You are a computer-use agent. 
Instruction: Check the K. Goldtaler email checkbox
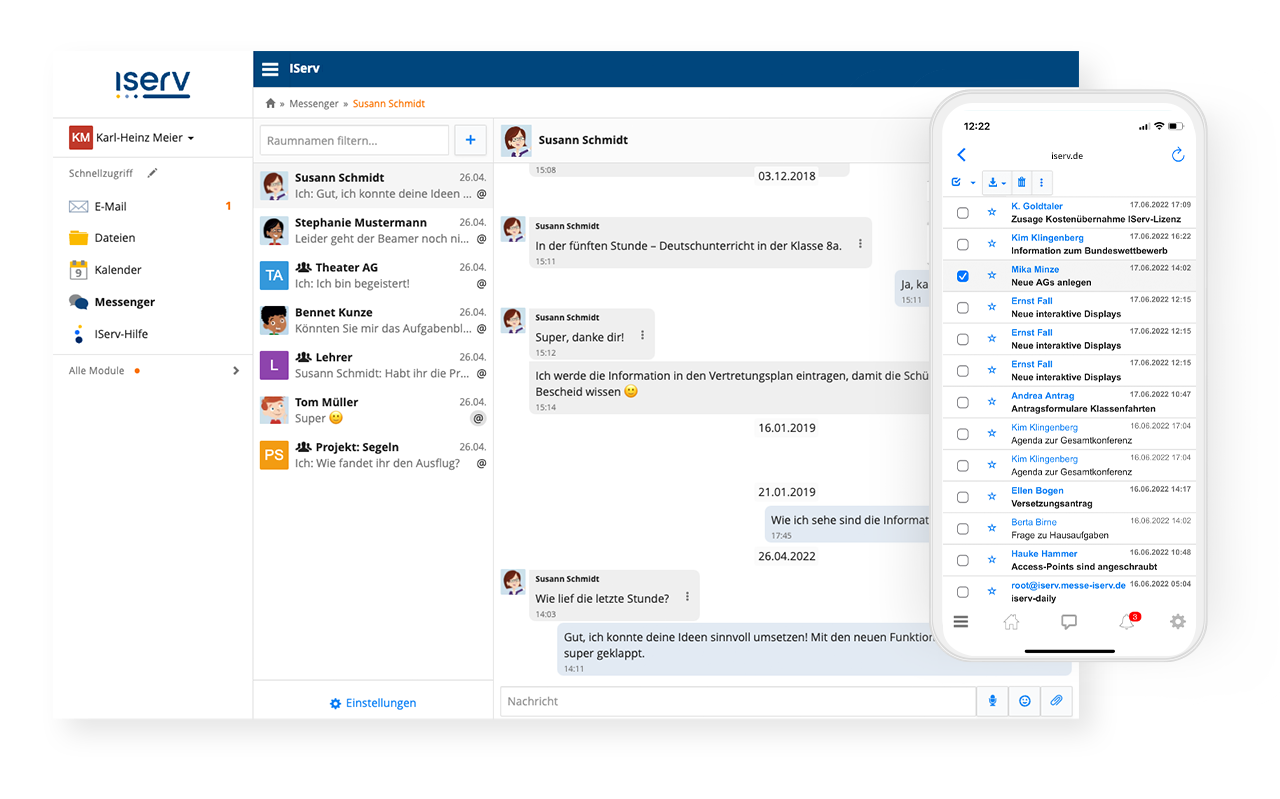click(x=963, y=212)
